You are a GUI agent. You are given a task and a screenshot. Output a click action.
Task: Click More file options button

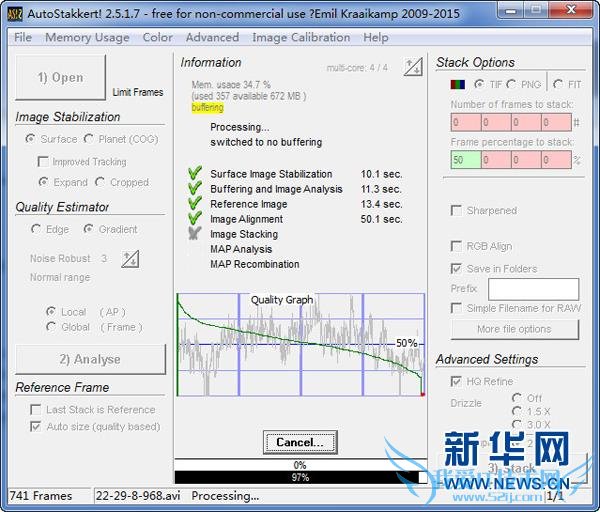514,329
